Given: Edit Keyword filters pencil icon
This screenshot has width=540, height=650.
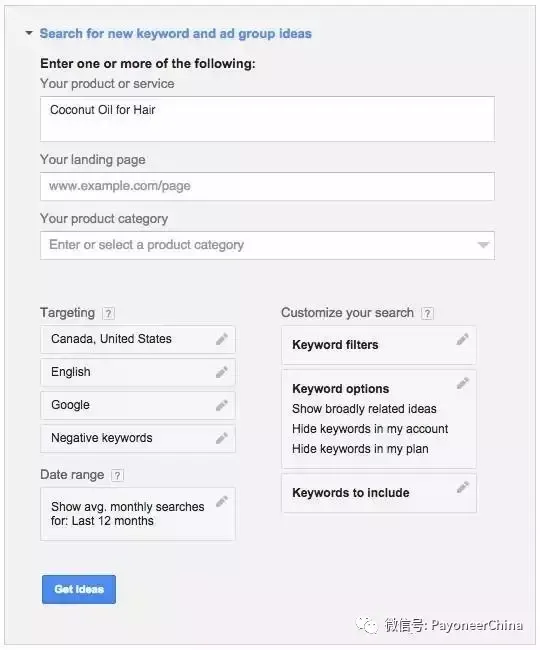Looking at the screenshot, I should pyautogui.click(x=463, y=339).
